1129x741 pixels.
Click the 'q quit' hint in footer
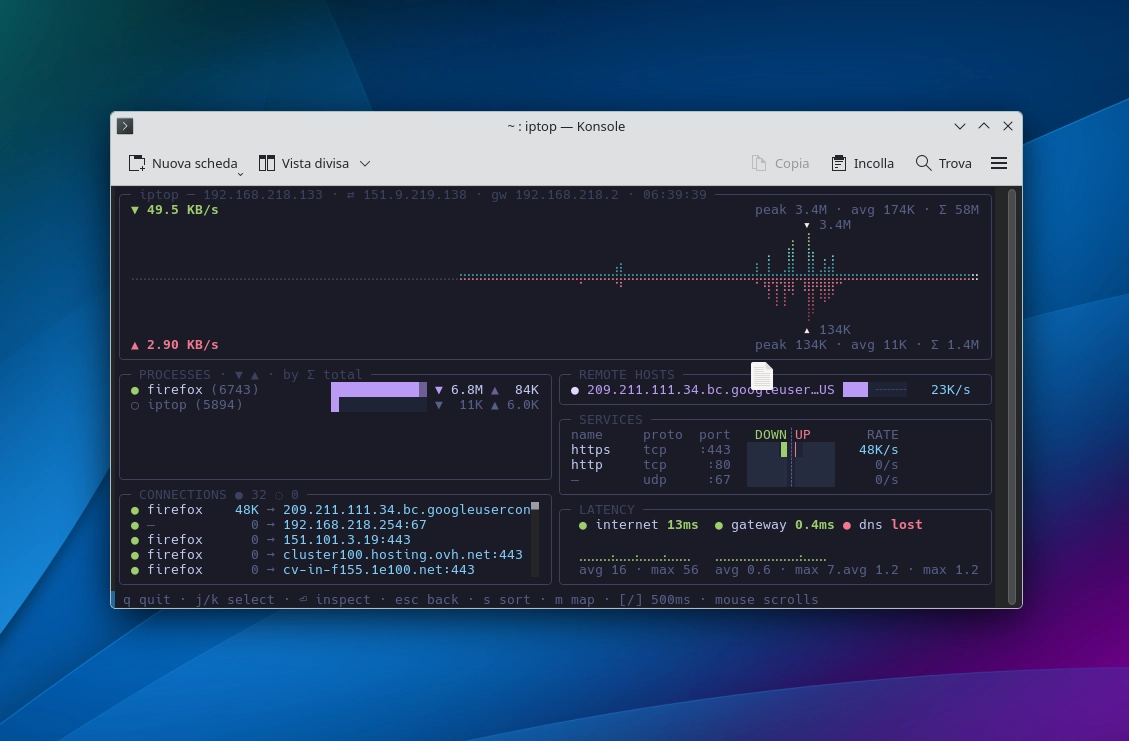147,599
